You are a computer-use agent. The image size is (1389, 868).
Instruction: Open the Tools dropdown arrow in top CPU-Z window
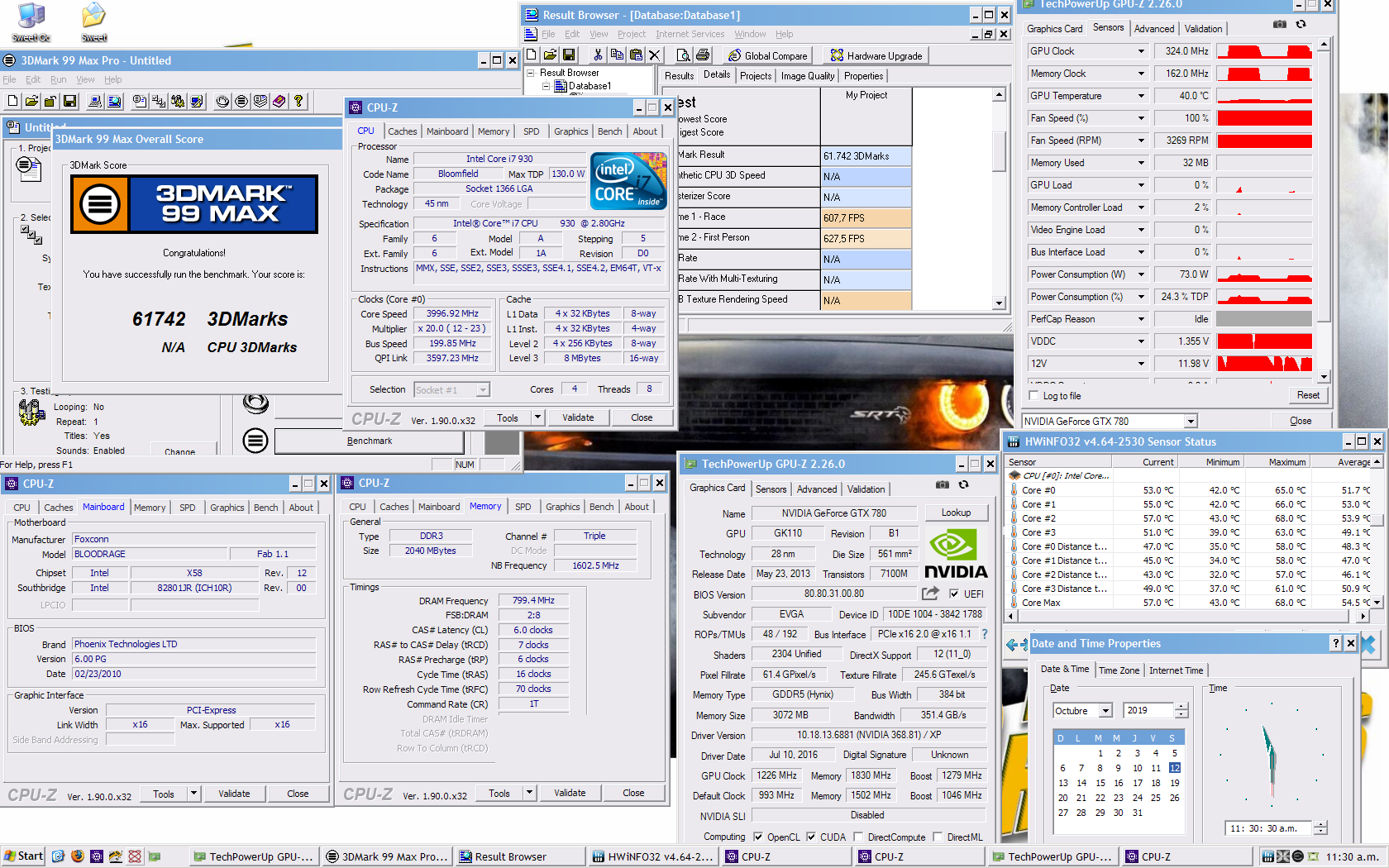tap(537, 417)
